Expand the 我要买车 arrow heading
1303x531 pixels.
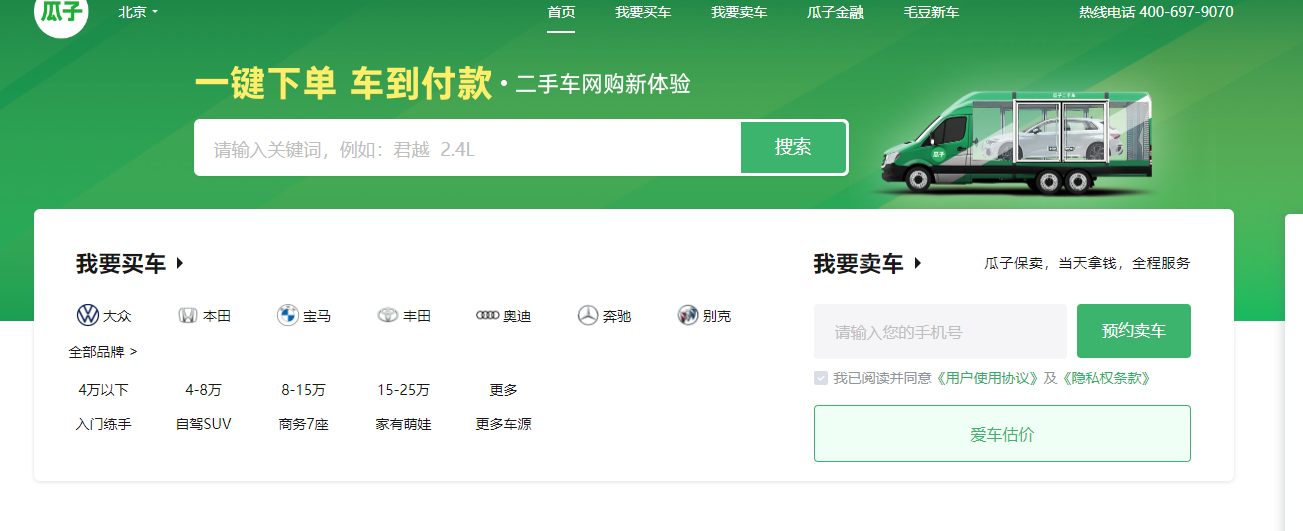(x=130, y=264)
